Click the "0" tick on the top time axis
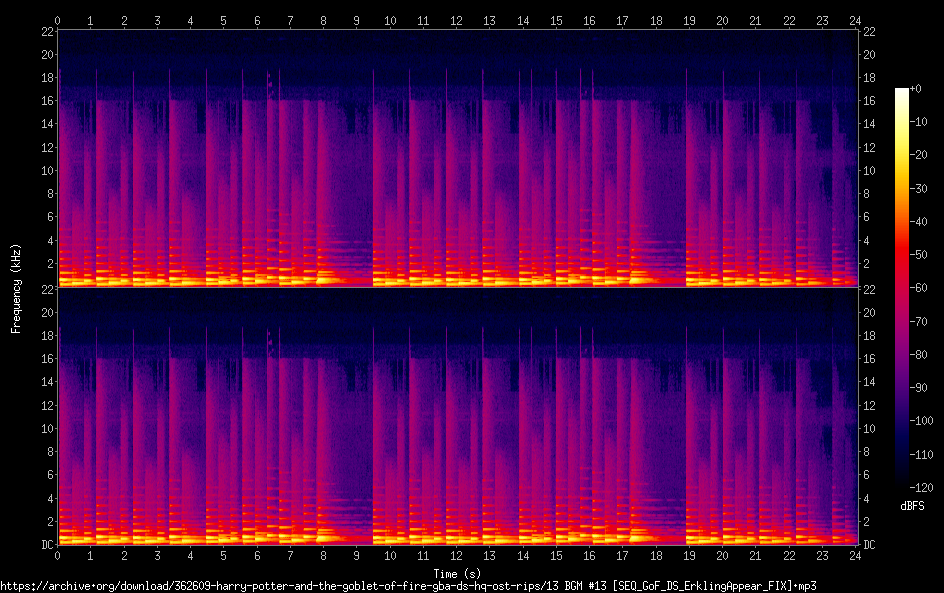Screen dimensions: 944x593 pyautogui.click(x=57, y=21)
